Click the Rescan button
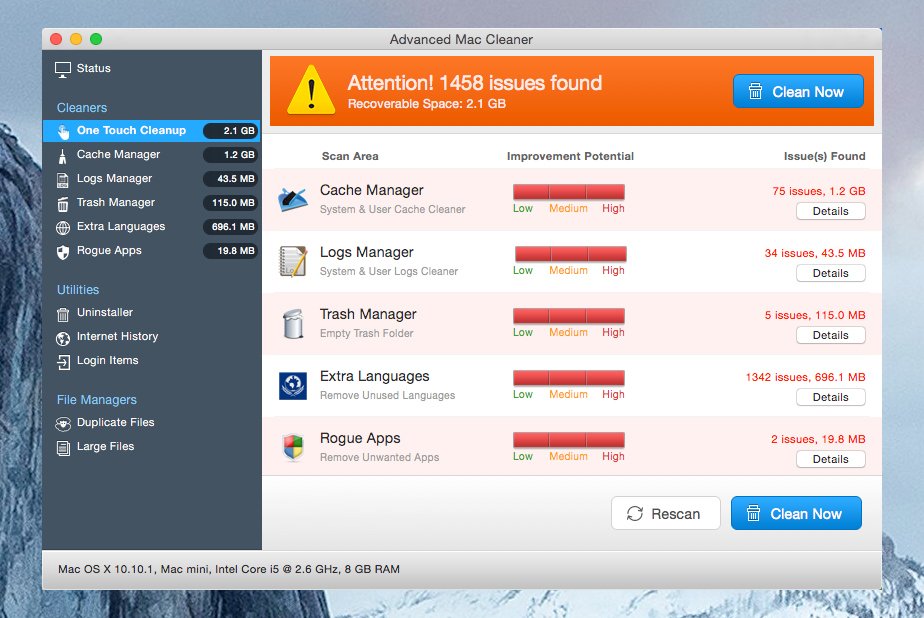The height and width of the screenshot is (618, 924). pos(665,513)
